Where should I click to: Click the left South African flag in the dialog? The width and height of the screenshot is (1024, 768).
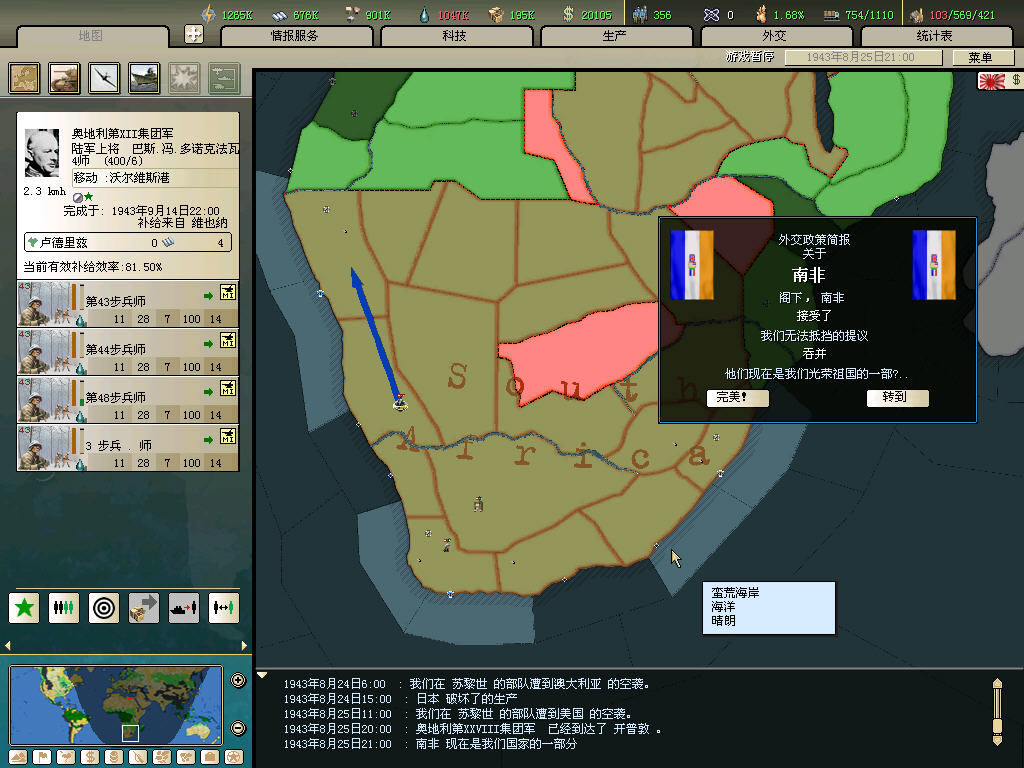point(692,264)
